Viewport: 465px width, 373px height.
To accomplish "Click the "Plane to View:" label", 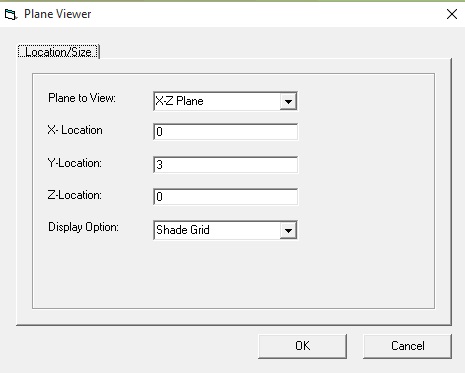I will (82, 98).
